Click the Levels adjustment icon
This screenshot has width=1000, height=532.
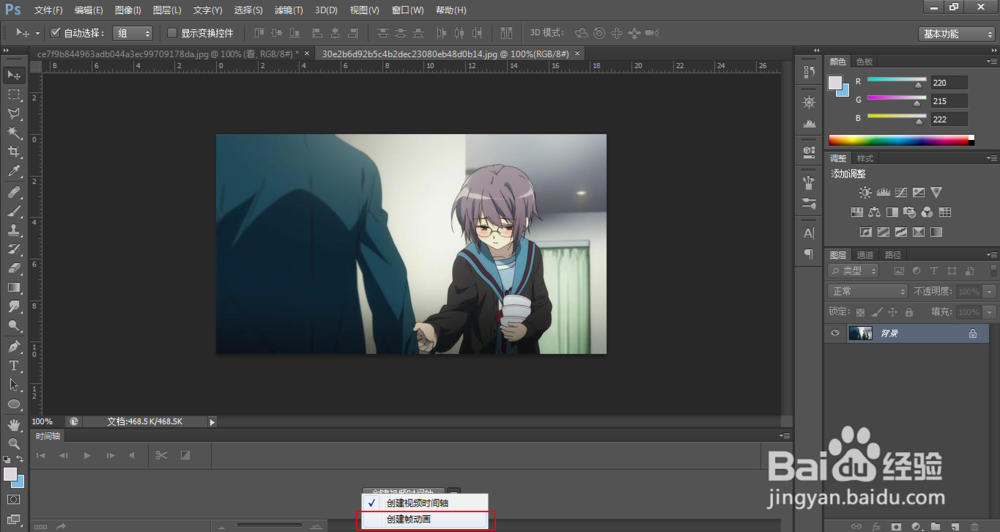click(x=883, y=192)
